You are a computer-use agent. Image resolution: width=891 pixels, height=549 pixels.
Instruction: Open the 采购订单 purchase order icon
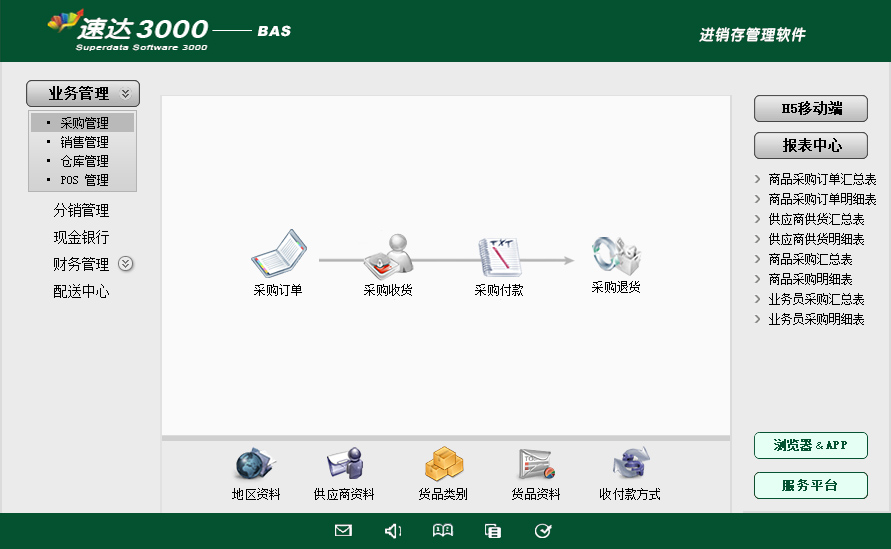coord(278,254)
